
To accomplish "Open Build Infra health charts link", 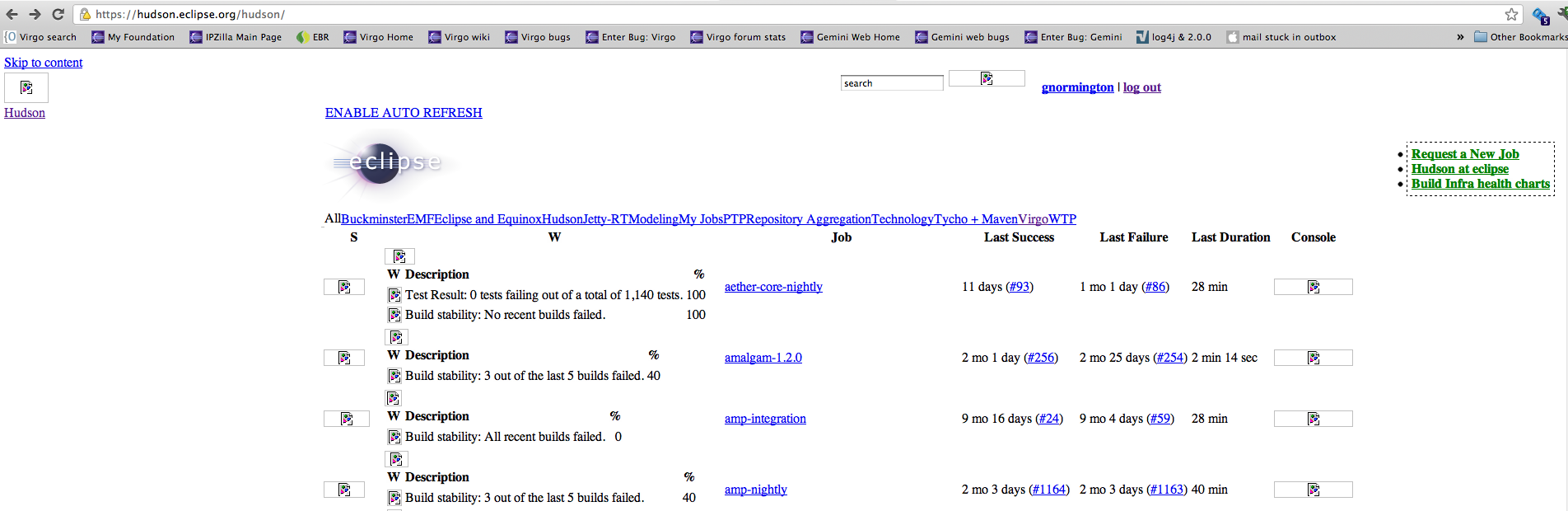I will point(1481,184).
